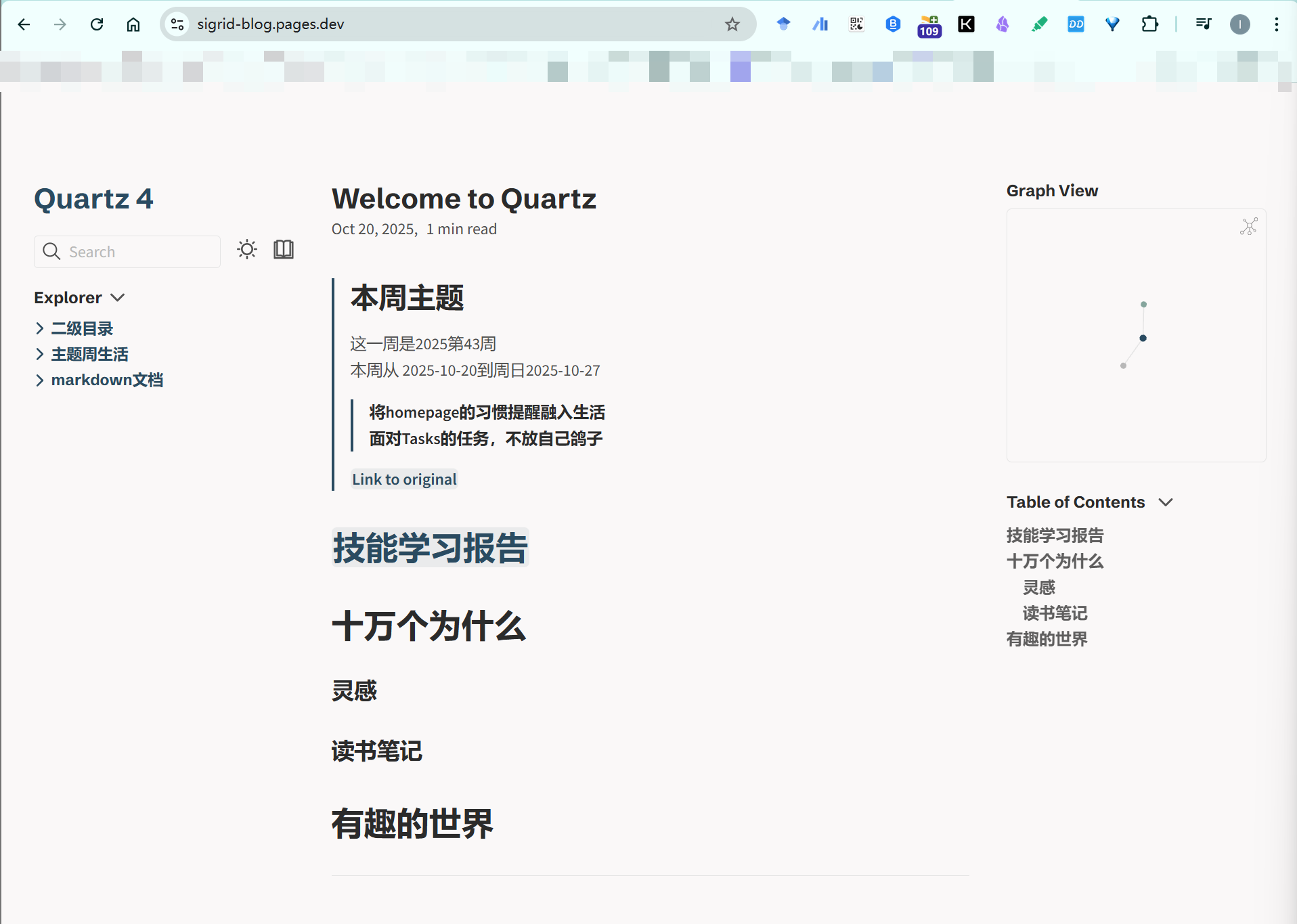
Task: Toggle reader mode with the book icon
Action: [284, 250]
